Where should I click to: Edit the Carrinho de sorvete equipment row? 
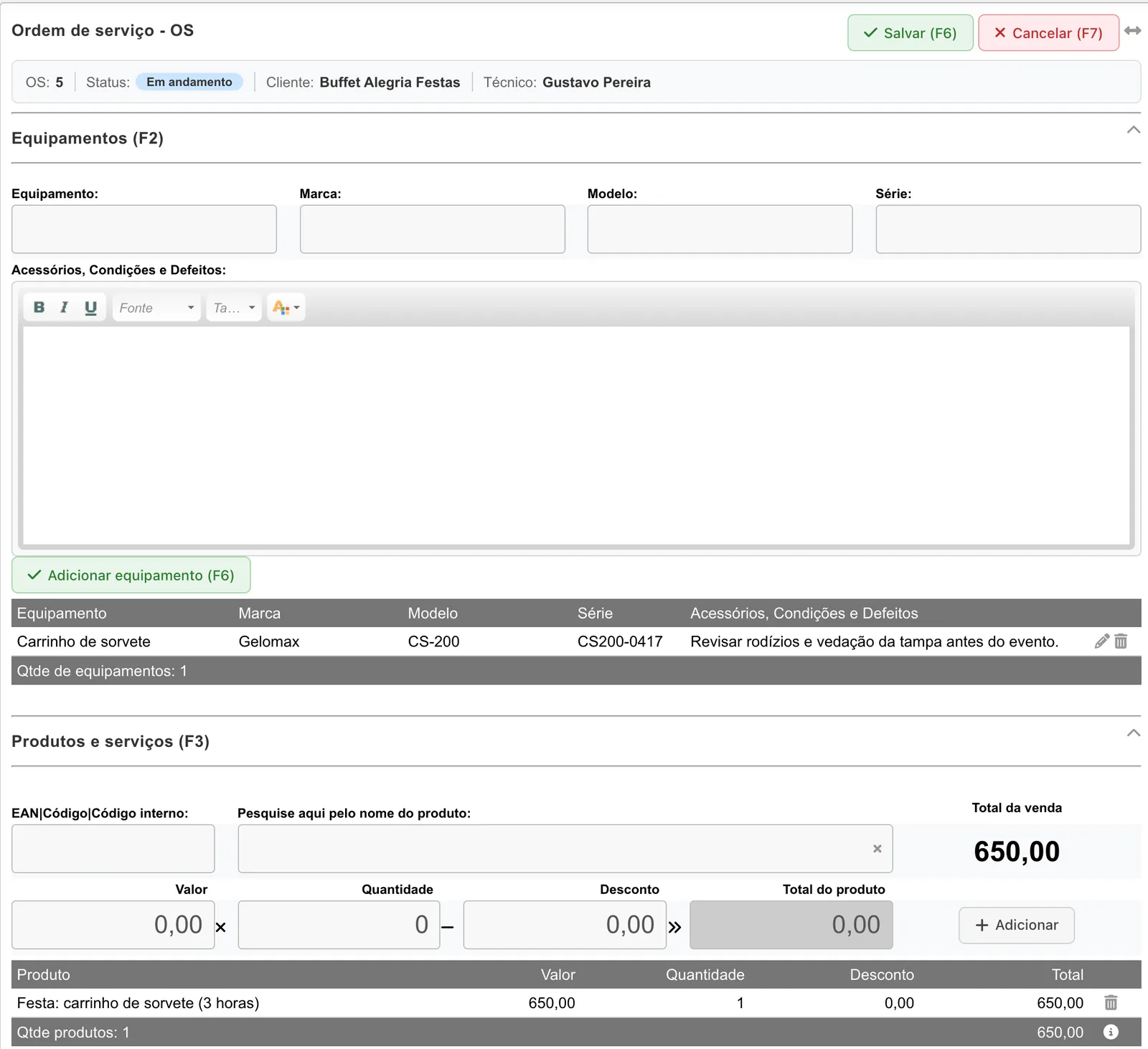tap(1101, 641)
